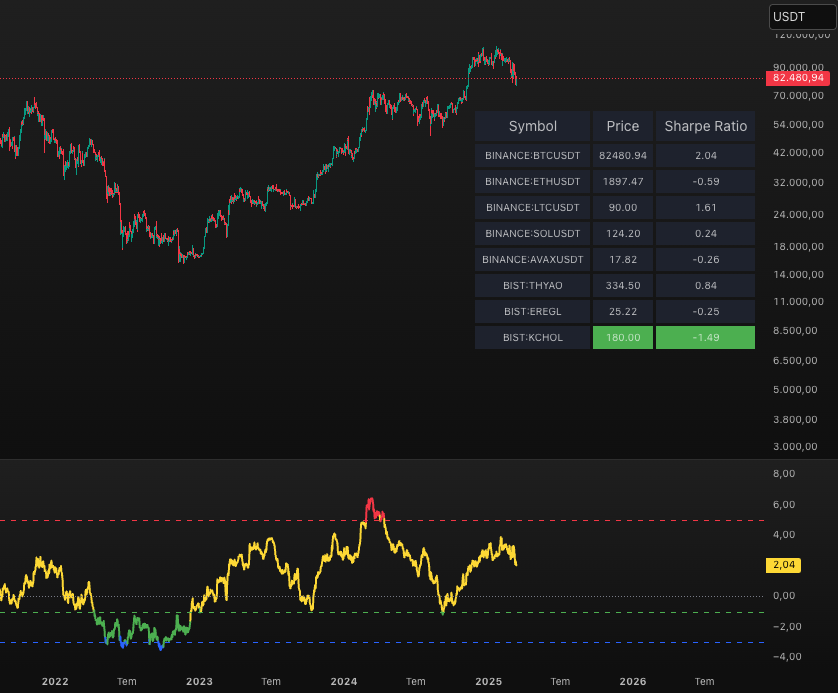Select the BINANCE:LTCUSDT symbol cell
The image size is (838, 693).
532,208
